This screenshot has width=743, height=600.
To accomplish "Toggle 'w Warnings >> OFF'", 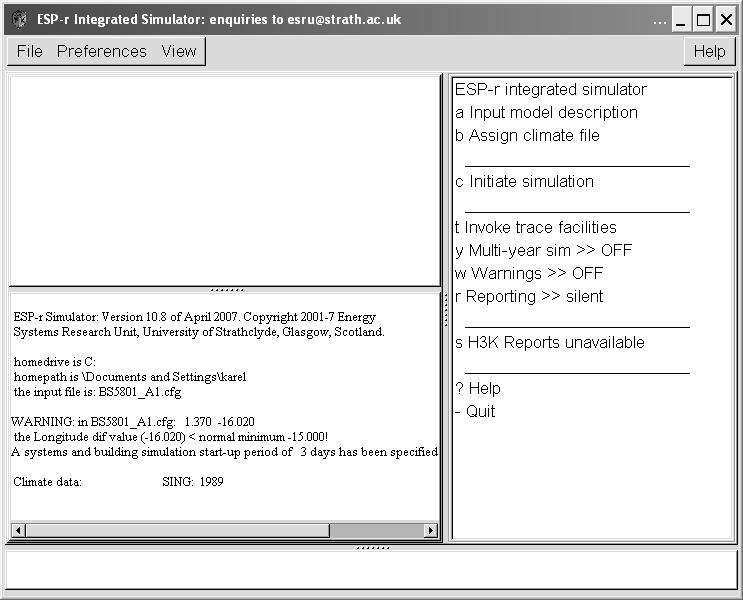I will pos(529,273).
